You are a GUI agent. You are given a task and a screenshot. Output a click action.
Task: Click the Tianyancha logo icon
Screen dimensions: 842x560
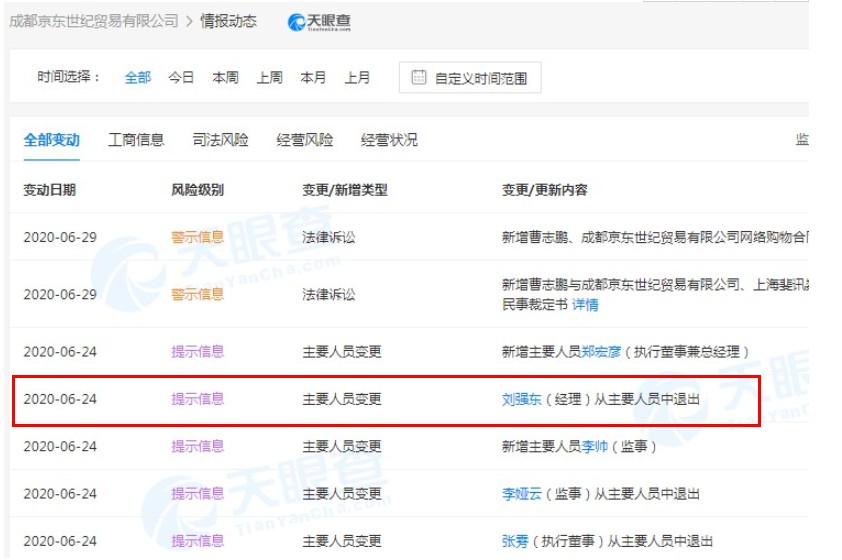pyautogui.click(x=296, y=22)
